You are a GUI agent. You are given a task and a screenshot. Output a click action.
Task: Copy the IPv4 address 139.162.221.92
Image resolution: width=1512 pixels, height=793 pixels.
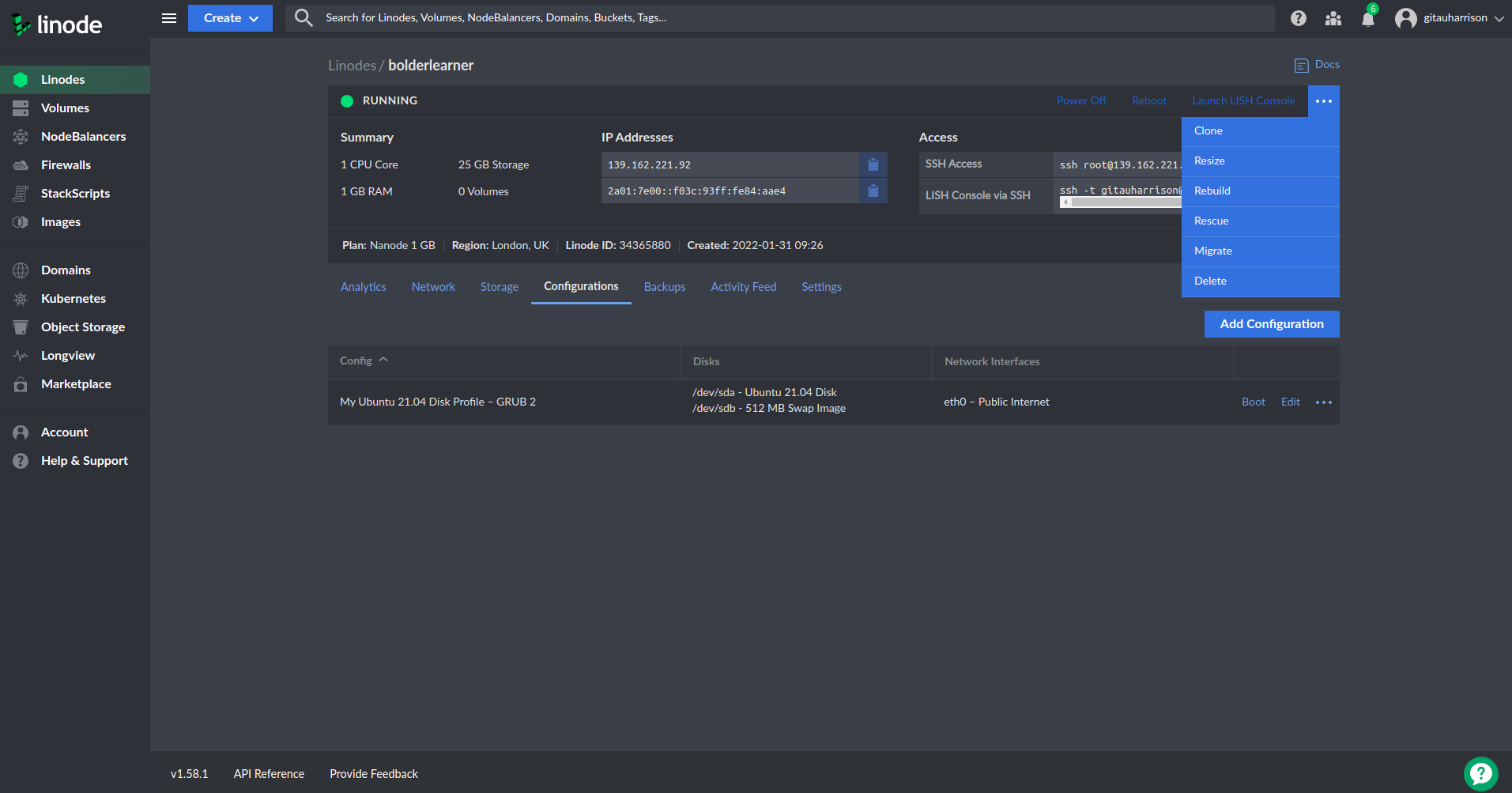tap(873, 164)
